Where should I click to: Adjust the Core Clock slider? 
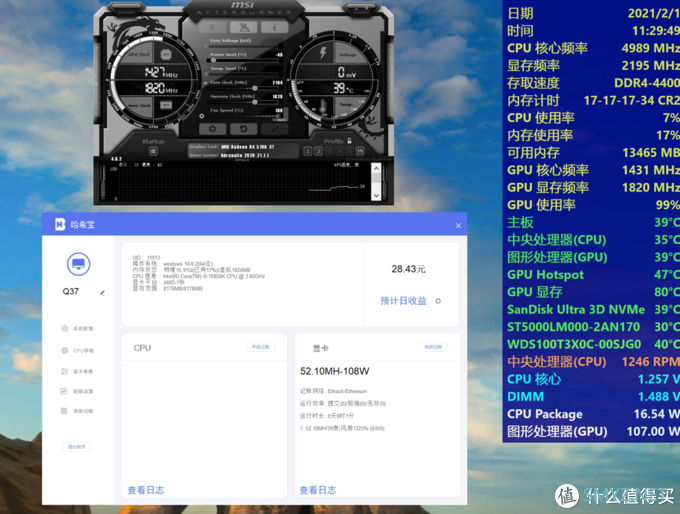[x=244, y=88]
